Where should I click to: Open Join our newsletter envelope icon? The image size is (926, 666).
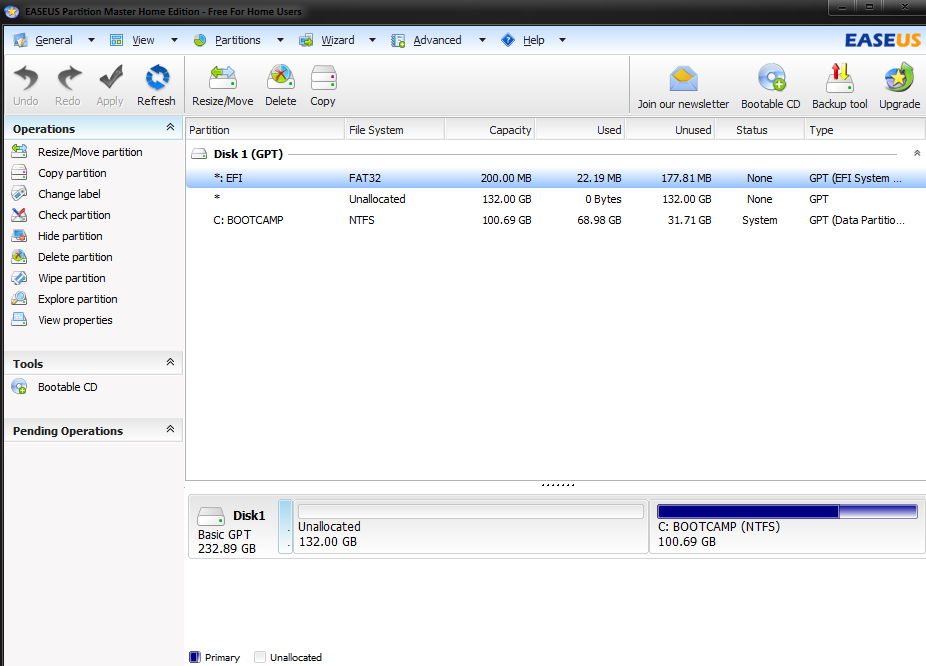[683, 79]
